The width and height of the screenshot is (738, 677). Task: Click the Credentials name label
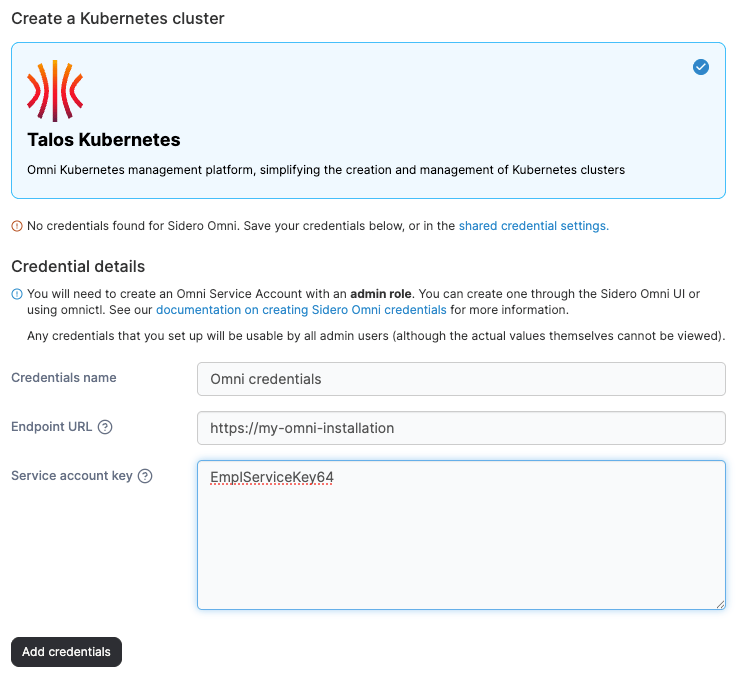[64, 378]
